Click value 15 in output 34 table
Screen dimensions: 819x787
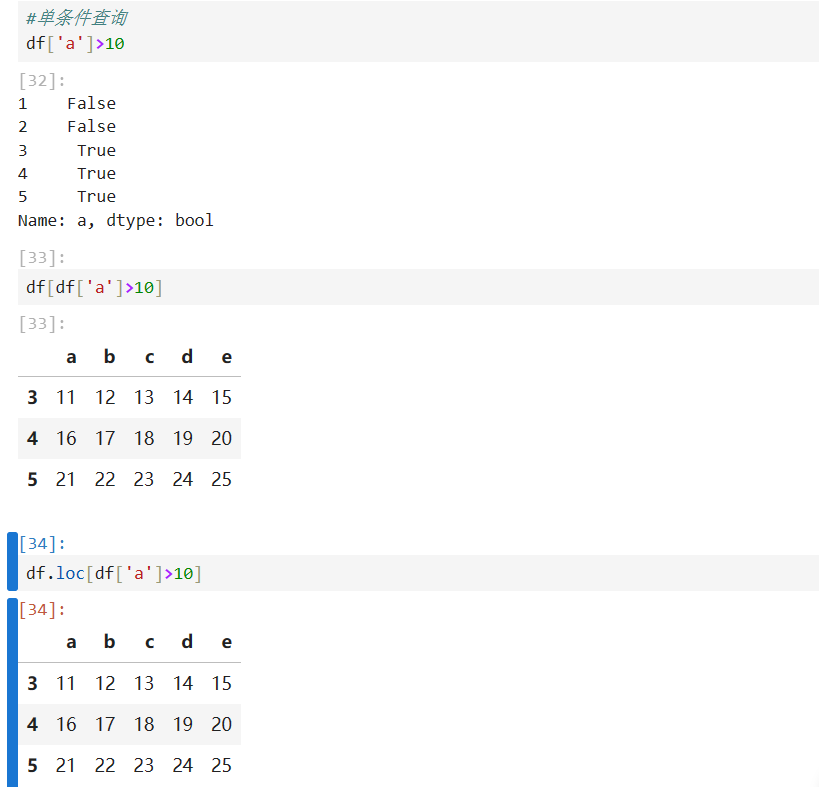(221, 683)
